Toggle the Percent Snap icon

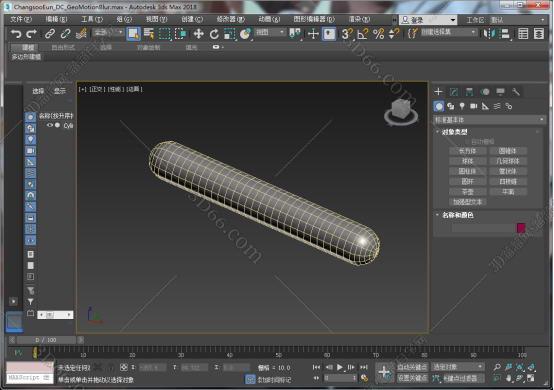[378, 34]
